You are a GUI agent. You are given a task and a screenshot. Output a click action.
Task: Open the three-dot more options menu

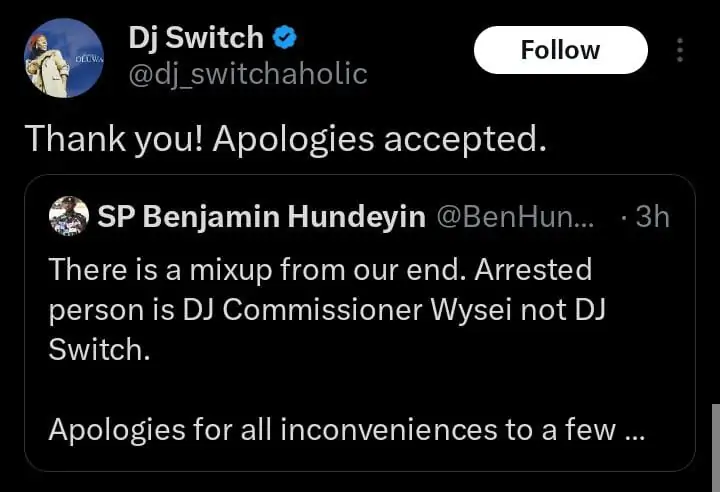coord(680,50)
